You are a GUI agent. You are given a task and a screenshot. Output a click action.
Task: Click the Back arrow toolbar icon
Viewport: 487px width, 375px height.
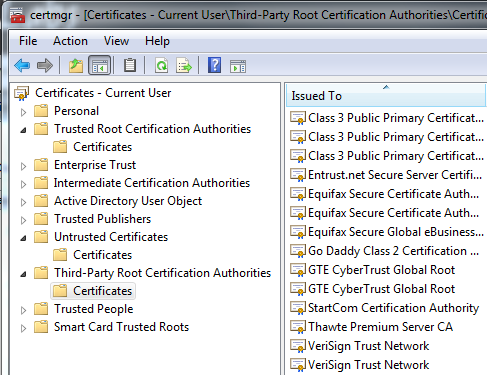(22, 65)
